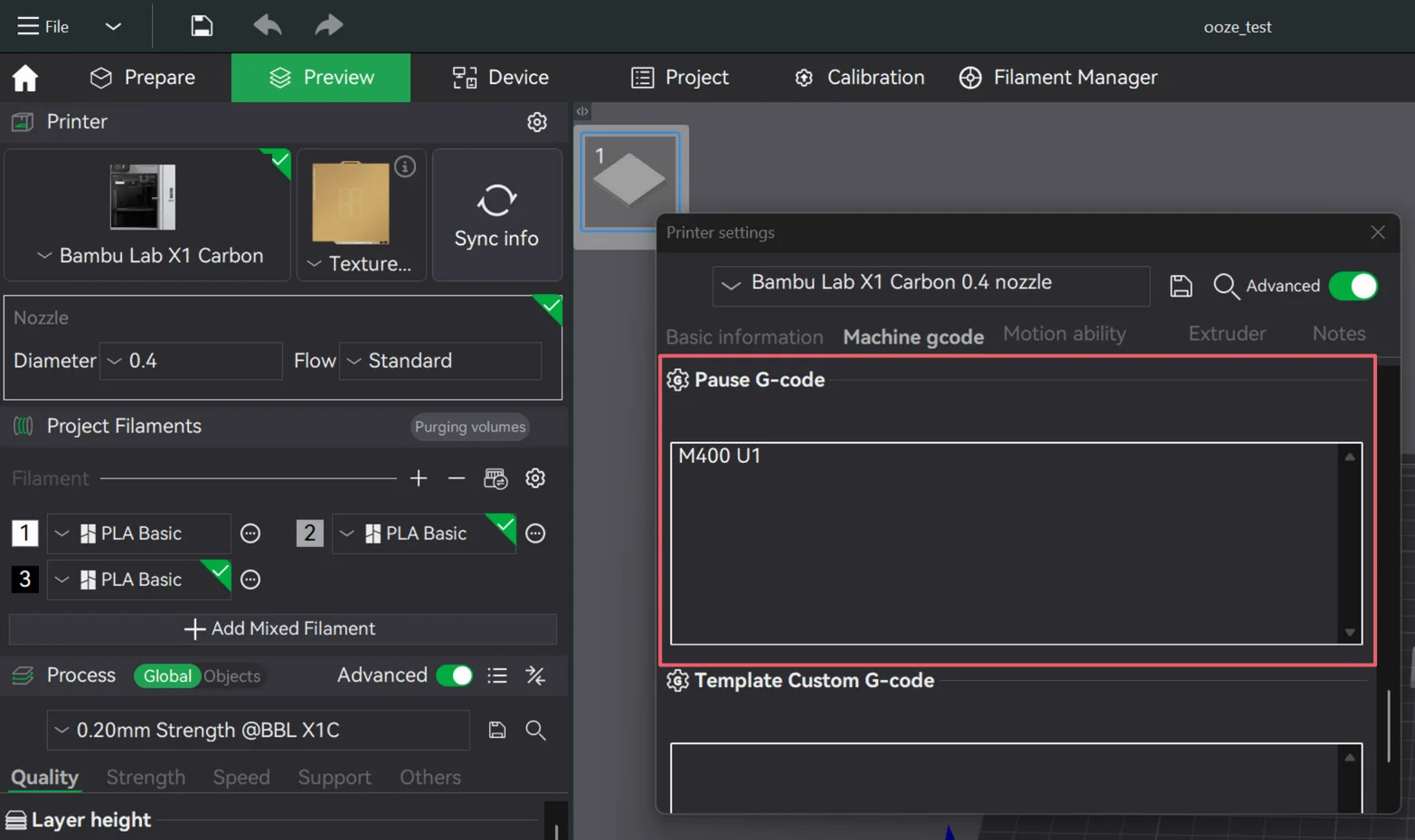
Task: Click the Sync info button
Action: click(x=496, y=215)
